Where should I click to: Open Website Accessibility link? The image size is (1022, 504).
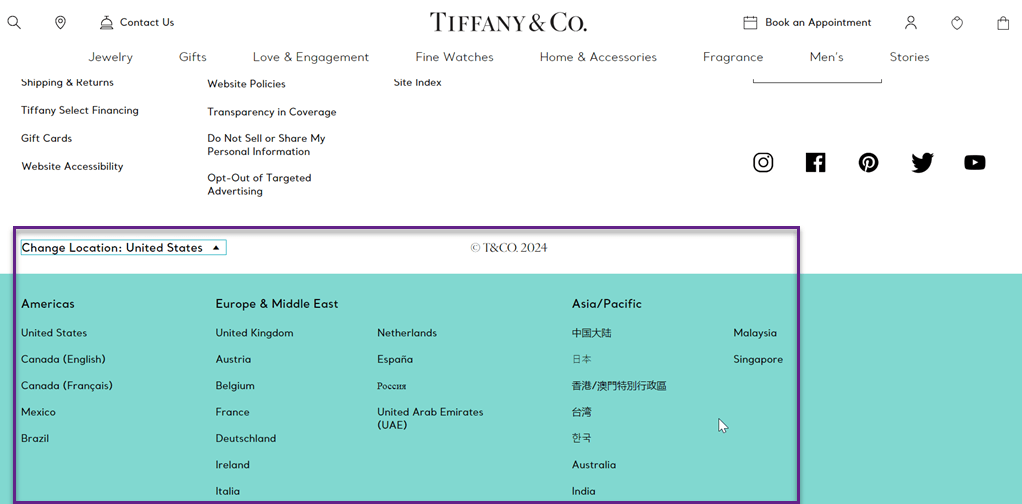coord(72,167)
